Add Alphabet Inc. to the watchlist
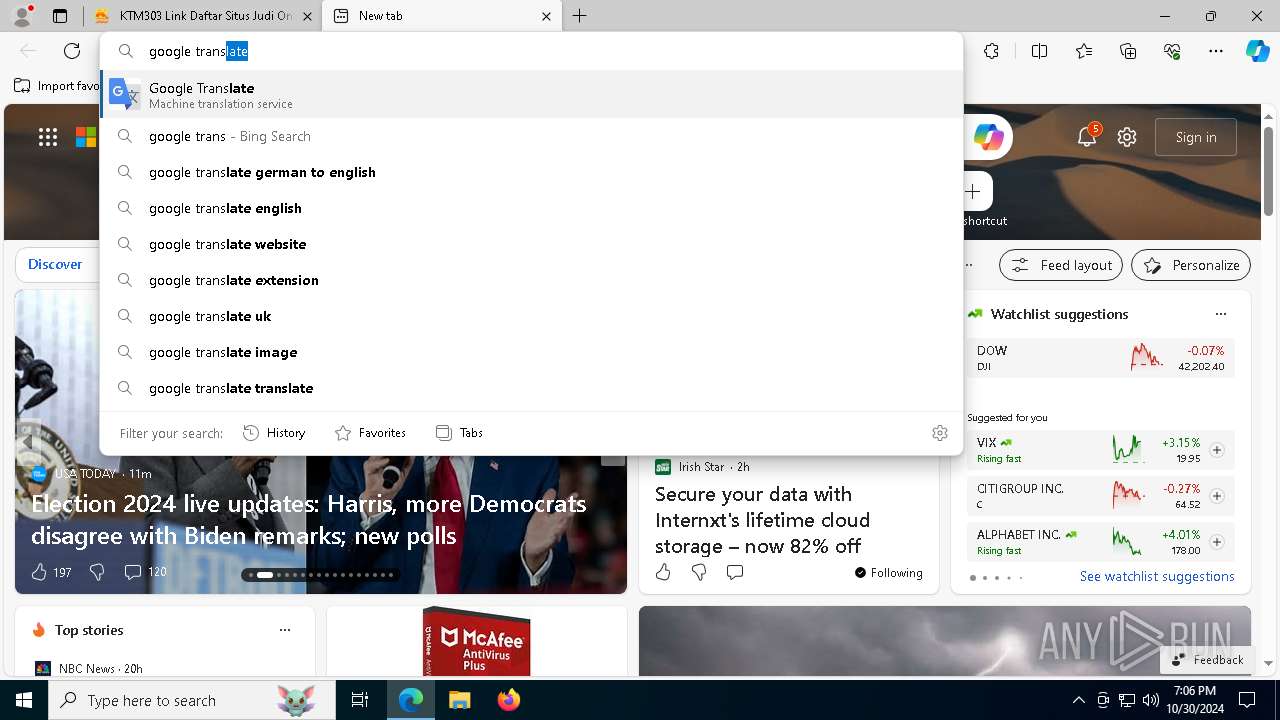Viewport: 1280px width, 720px height. tap(1217, 542)
